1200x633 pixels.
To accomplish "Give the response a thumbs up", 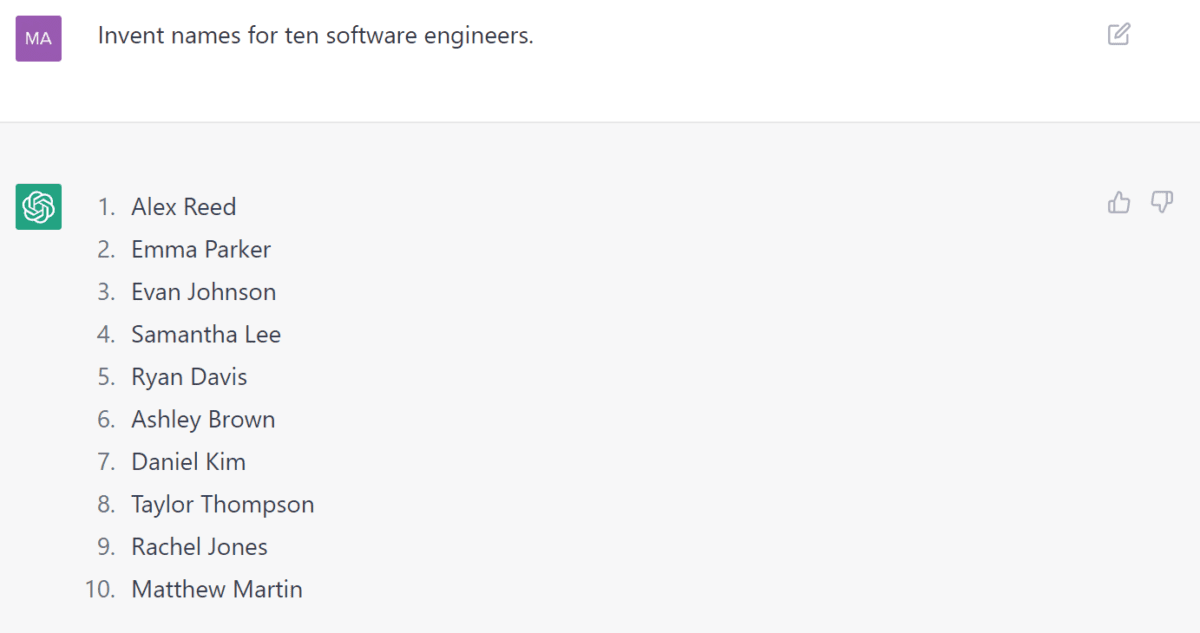I will pos(1119,203).
